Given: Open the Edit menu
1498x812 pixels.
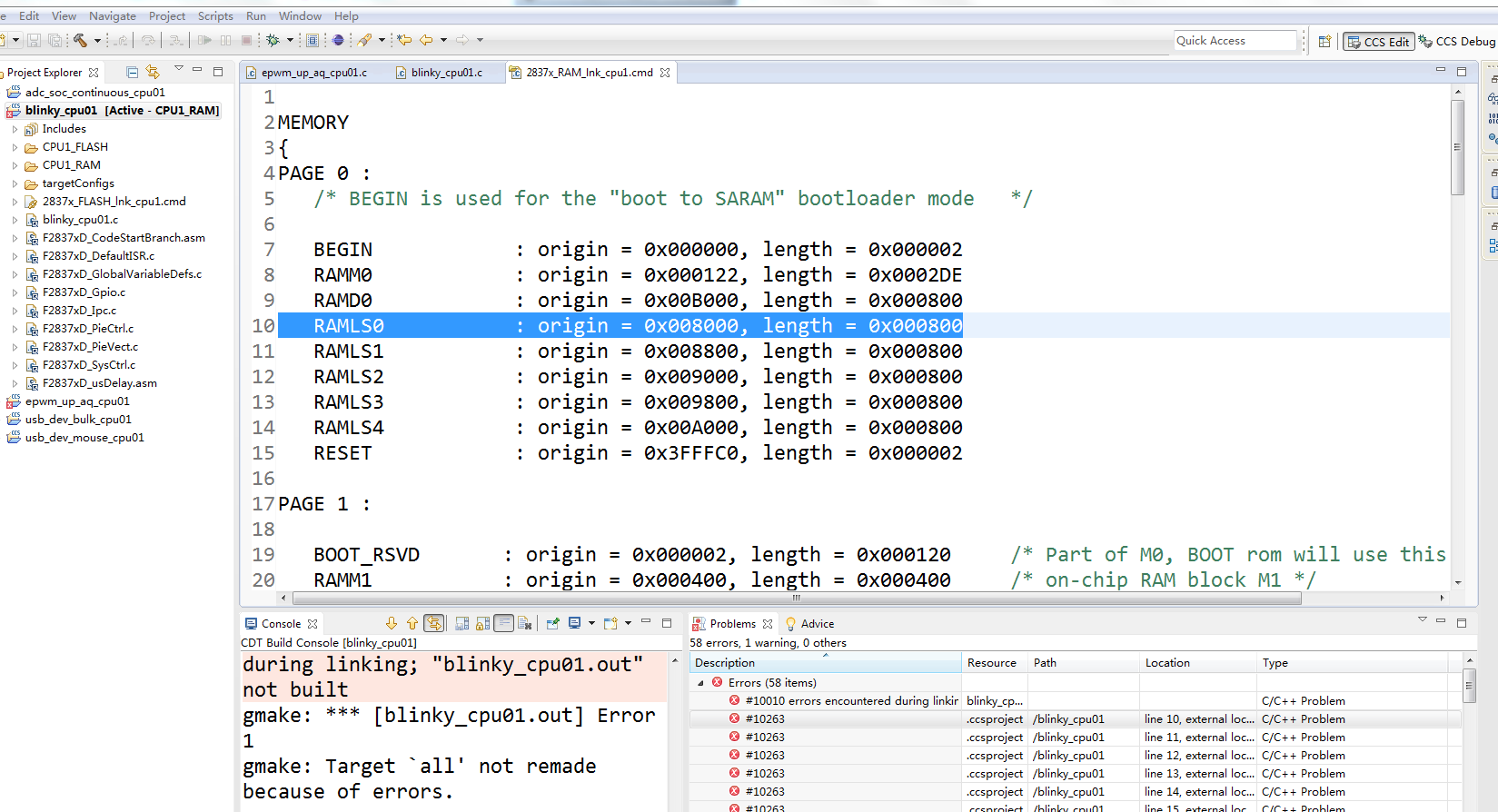Looking at the screenshot, I should 29,16.
